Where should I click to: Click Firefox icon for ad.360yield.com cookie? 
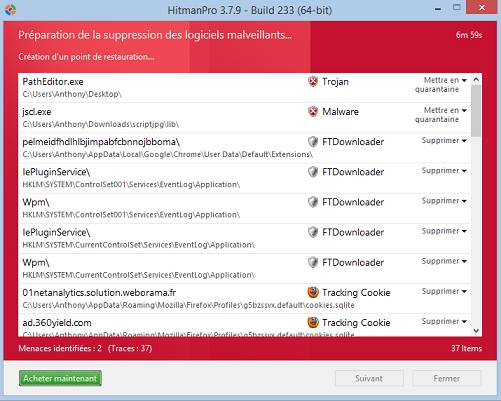(x=313, y=322)
